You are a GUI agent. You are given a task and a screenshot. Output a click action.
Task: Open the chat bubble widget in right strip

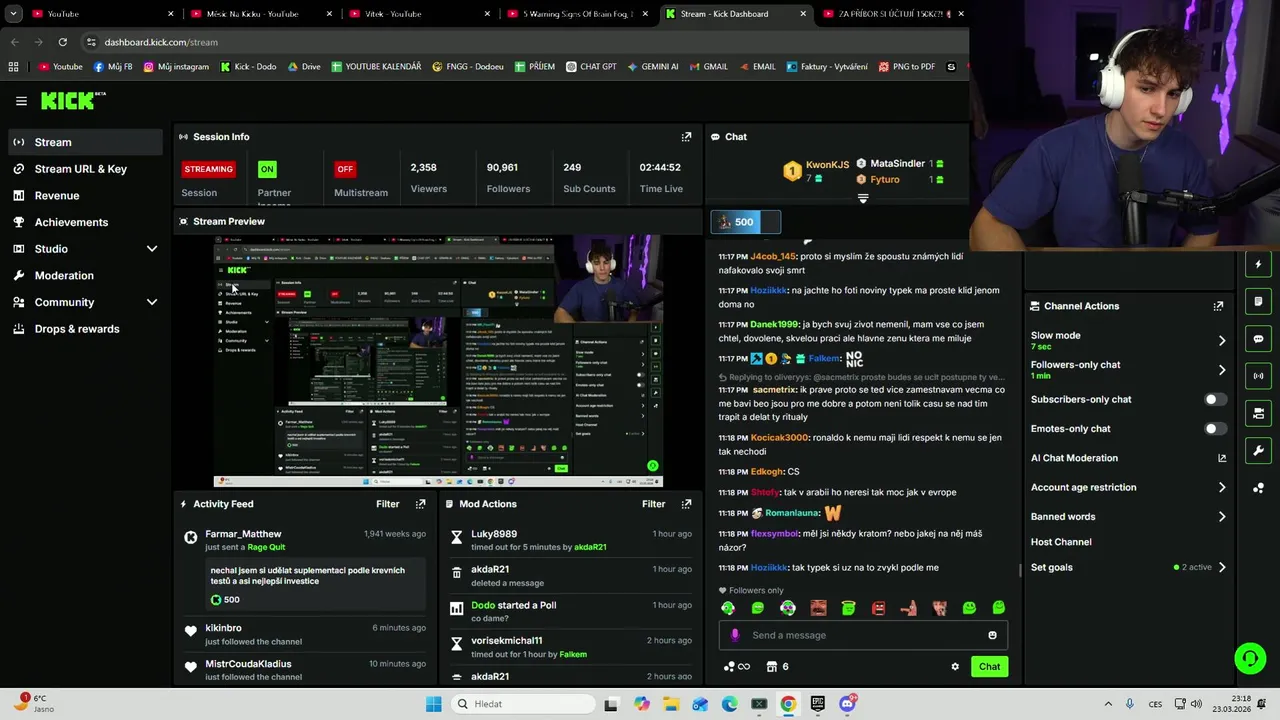(x=1258, y=339)
